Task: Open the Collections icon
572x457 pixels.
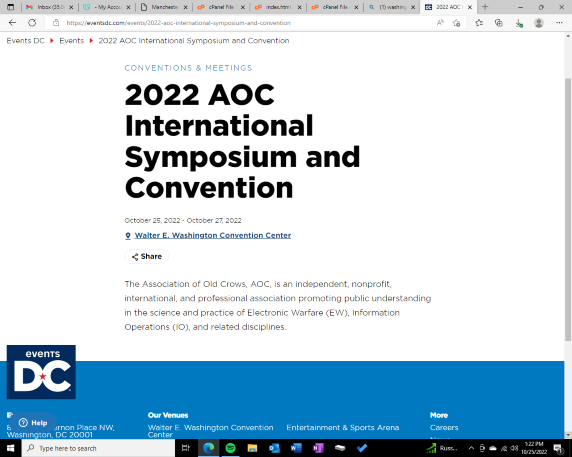Action: point(499,23)
